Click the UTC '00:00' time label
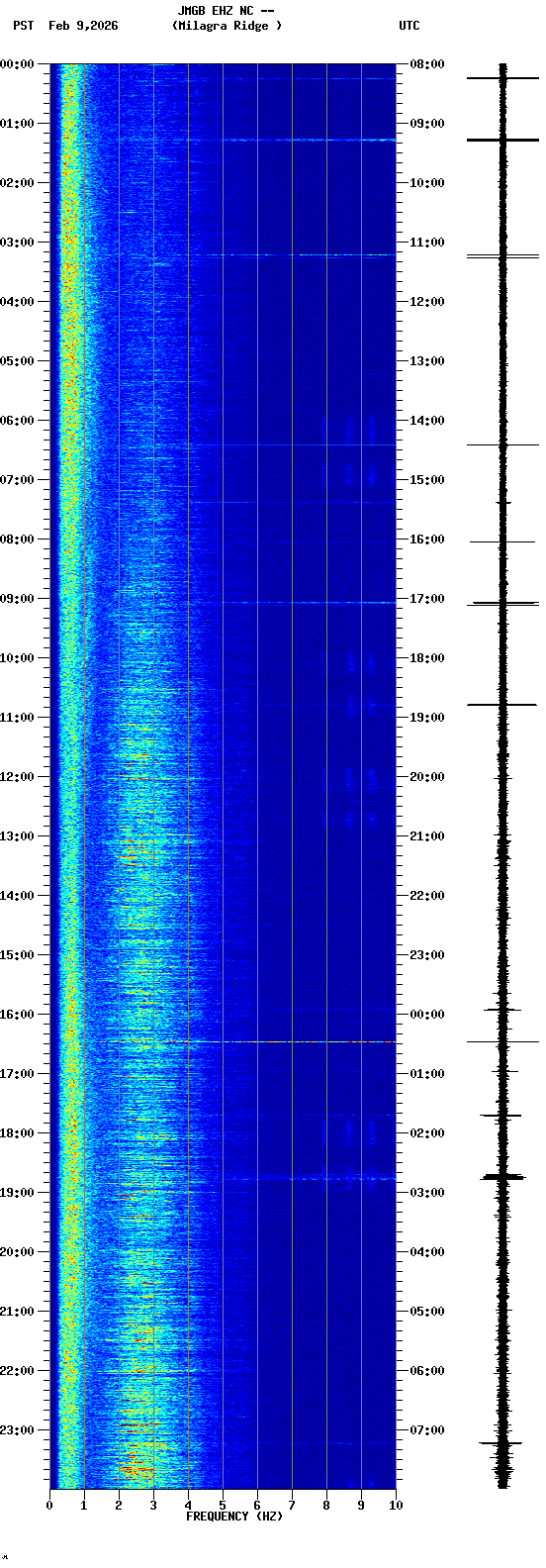This screenshot has height=1568, width=546. pyautogui.click(x=427, y=1015)
